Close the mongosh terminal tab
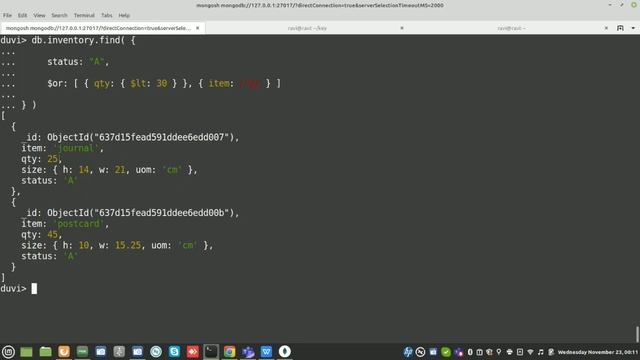Image resolution: width=640 pixels, height=360 pixels. click(198, 28)
